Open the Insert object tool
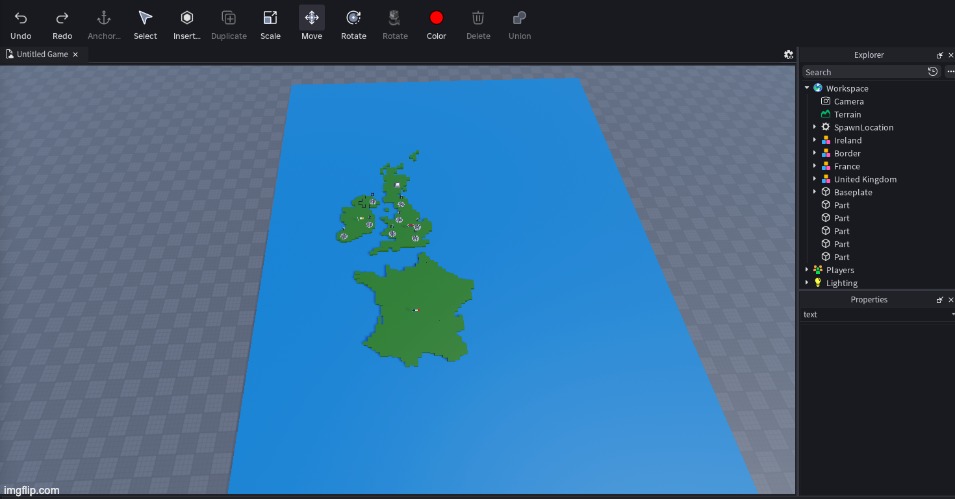This screenshot has height=499, width=955. click(x=186, y=18)
